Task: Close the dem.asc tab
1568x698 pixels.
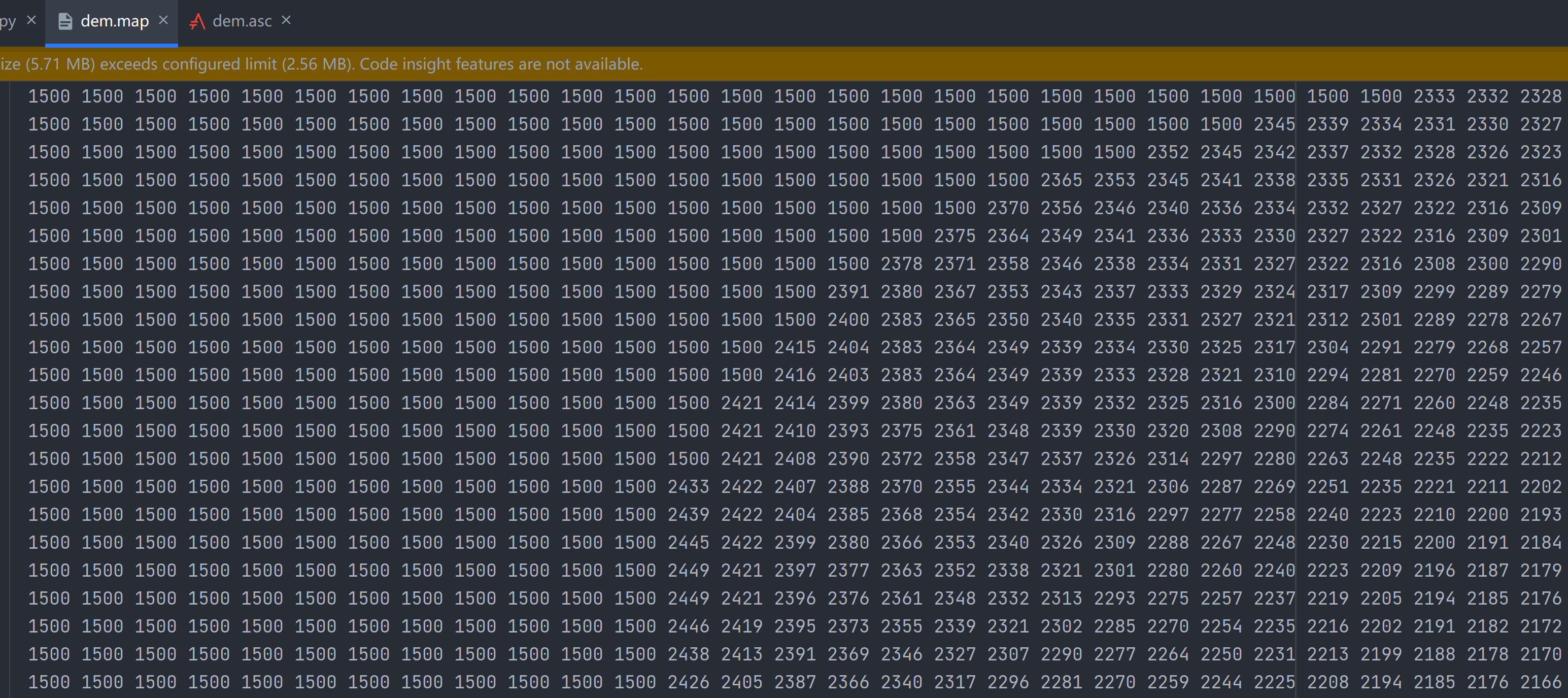Action: click(x=286, y=20)
